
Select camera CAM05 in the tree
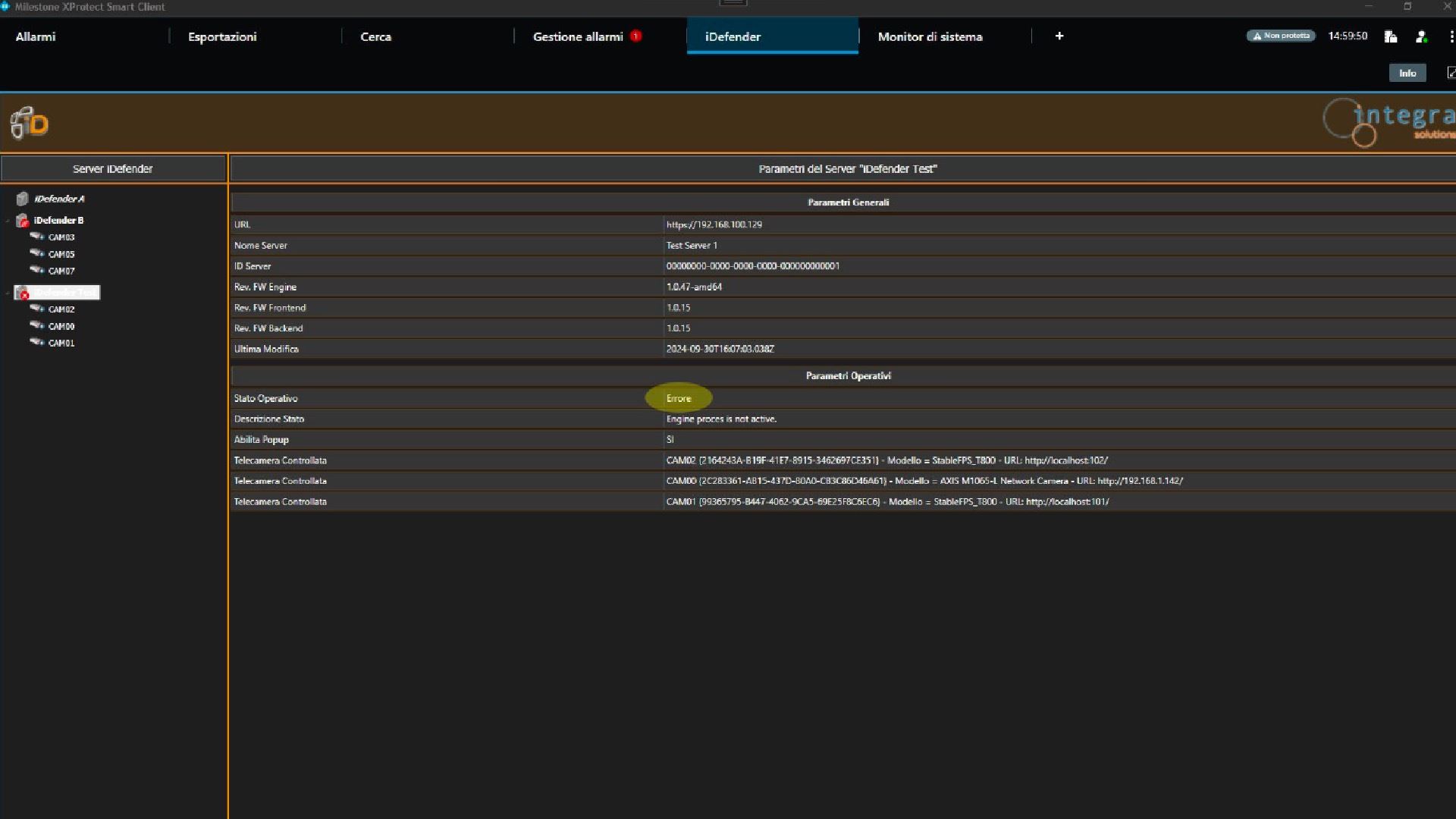click(61, 254)
